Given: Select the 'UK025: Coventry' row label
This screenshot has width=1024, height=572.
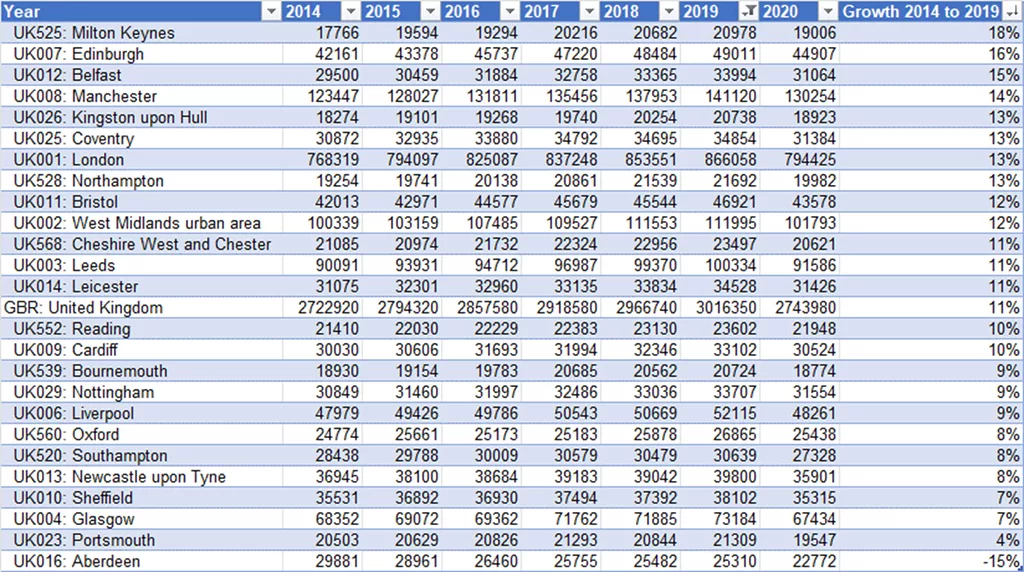Looking at the screenshot, I should (74, 138).
